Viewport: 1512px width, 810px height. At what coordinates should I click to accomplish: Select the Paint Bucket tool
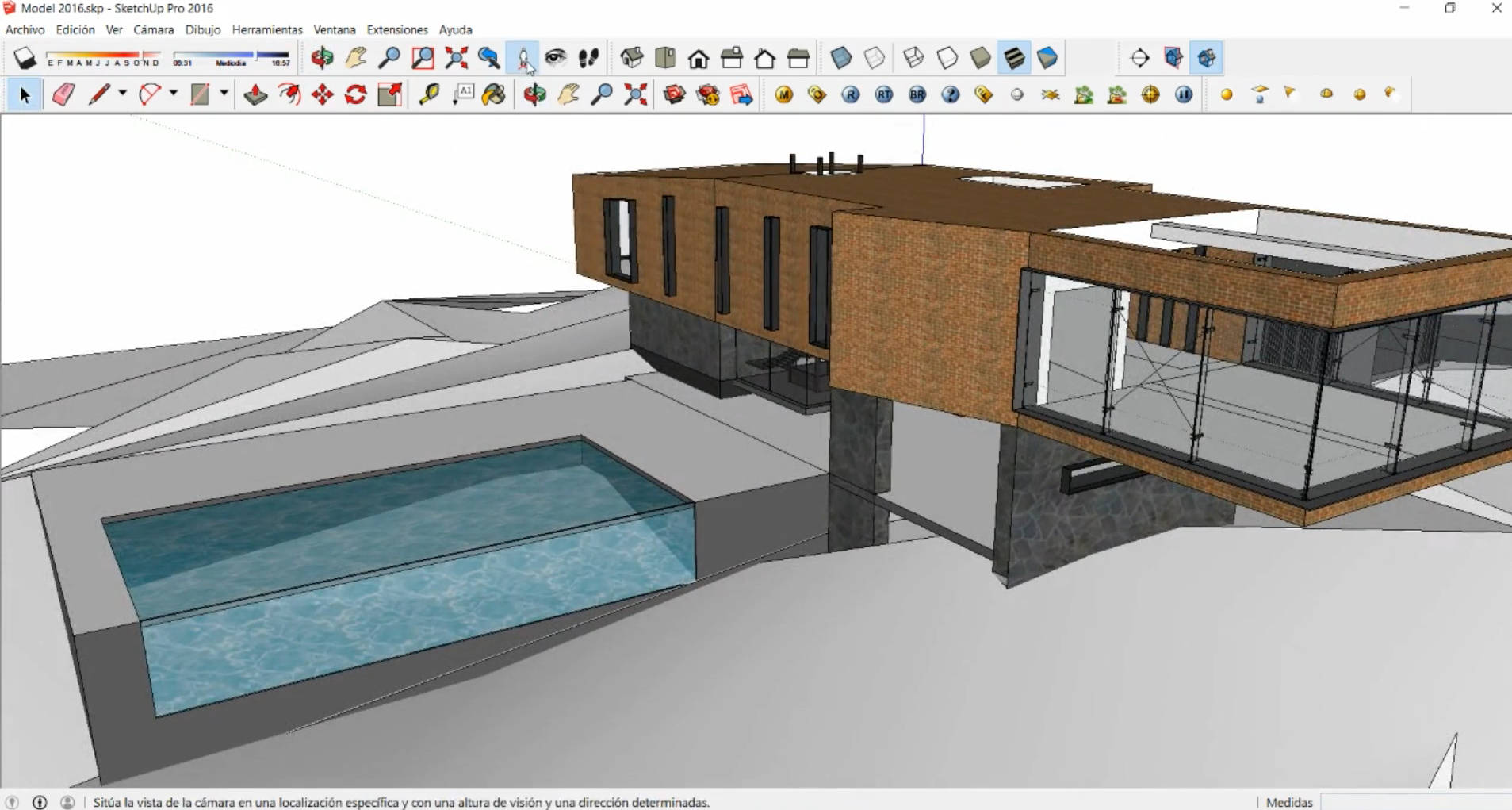point(493,94)
